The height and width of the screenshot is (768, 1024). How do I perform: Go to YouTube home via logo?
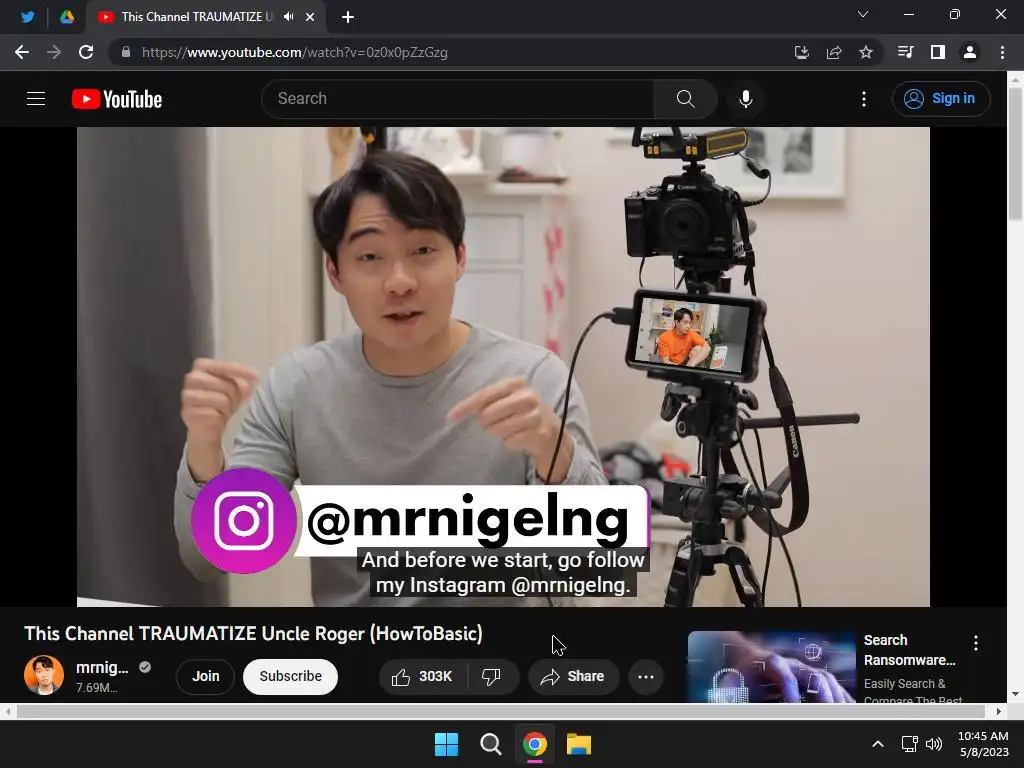[117, 99]
